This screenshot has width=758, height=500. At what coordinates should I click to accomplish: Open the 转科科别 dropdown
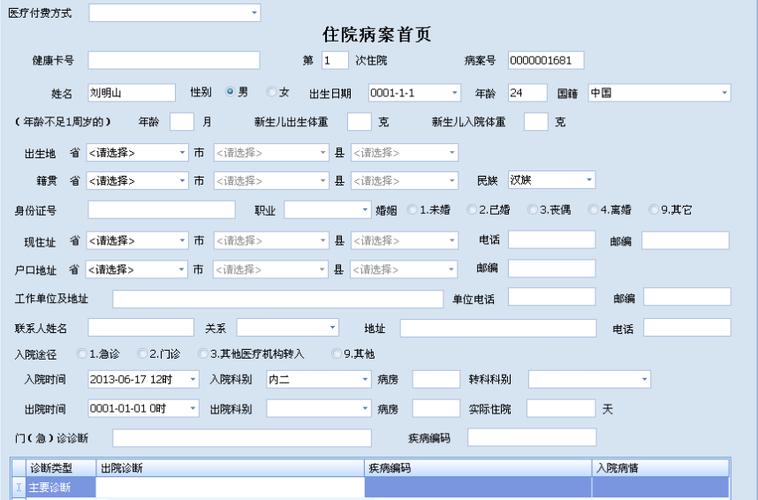pyautogui.click(x=644, y=380)
